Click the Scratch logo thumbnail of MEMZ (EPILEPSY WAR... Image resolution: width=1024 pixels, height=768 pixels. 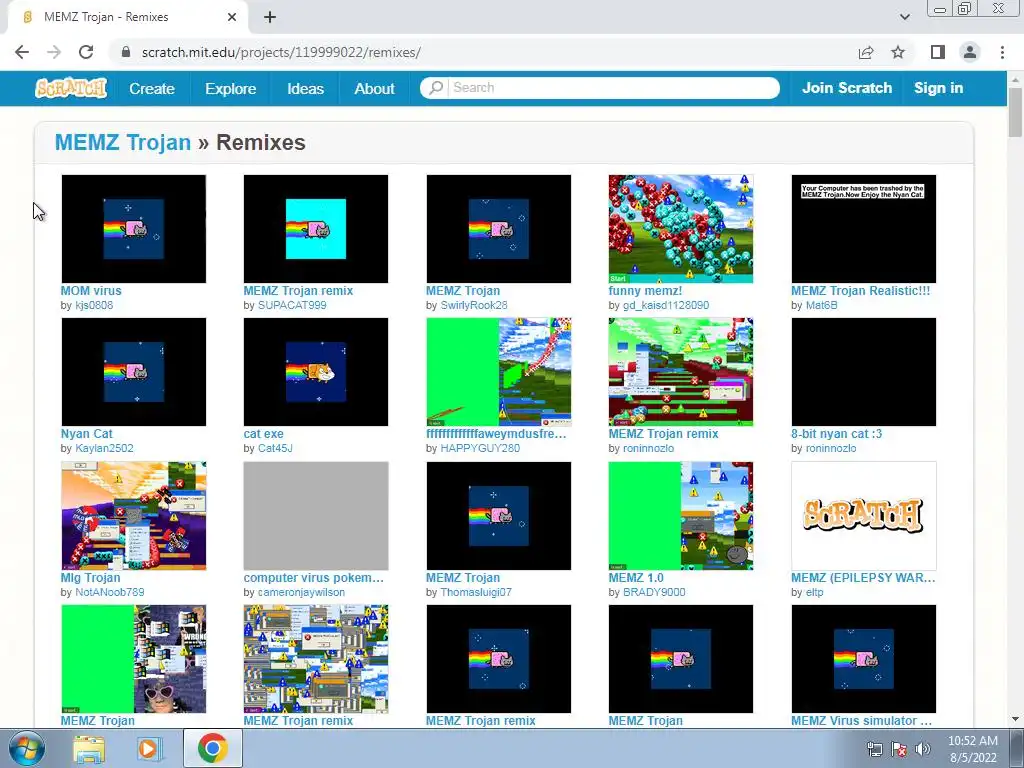(x=863, y=515)
